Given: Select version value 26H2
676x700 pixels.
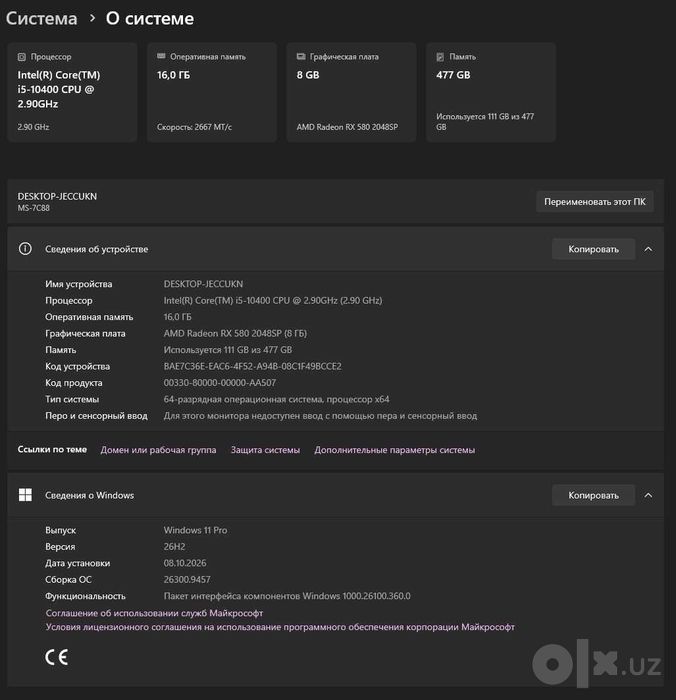Looking at the screenshot, I should pyautogui.click(x=174, y=547).
